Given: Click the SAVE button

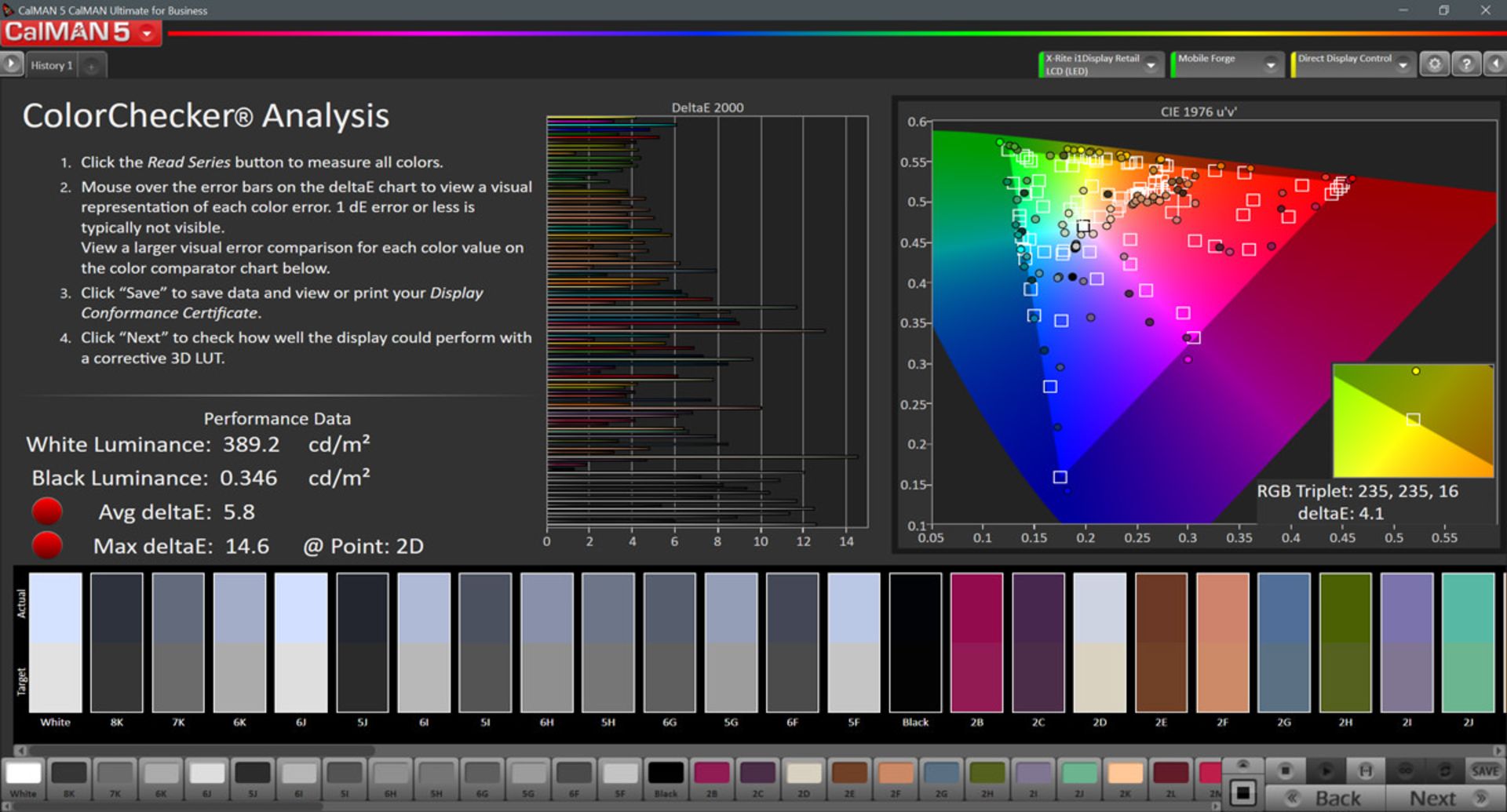Looking at the screenshot, I should 1484,770.
